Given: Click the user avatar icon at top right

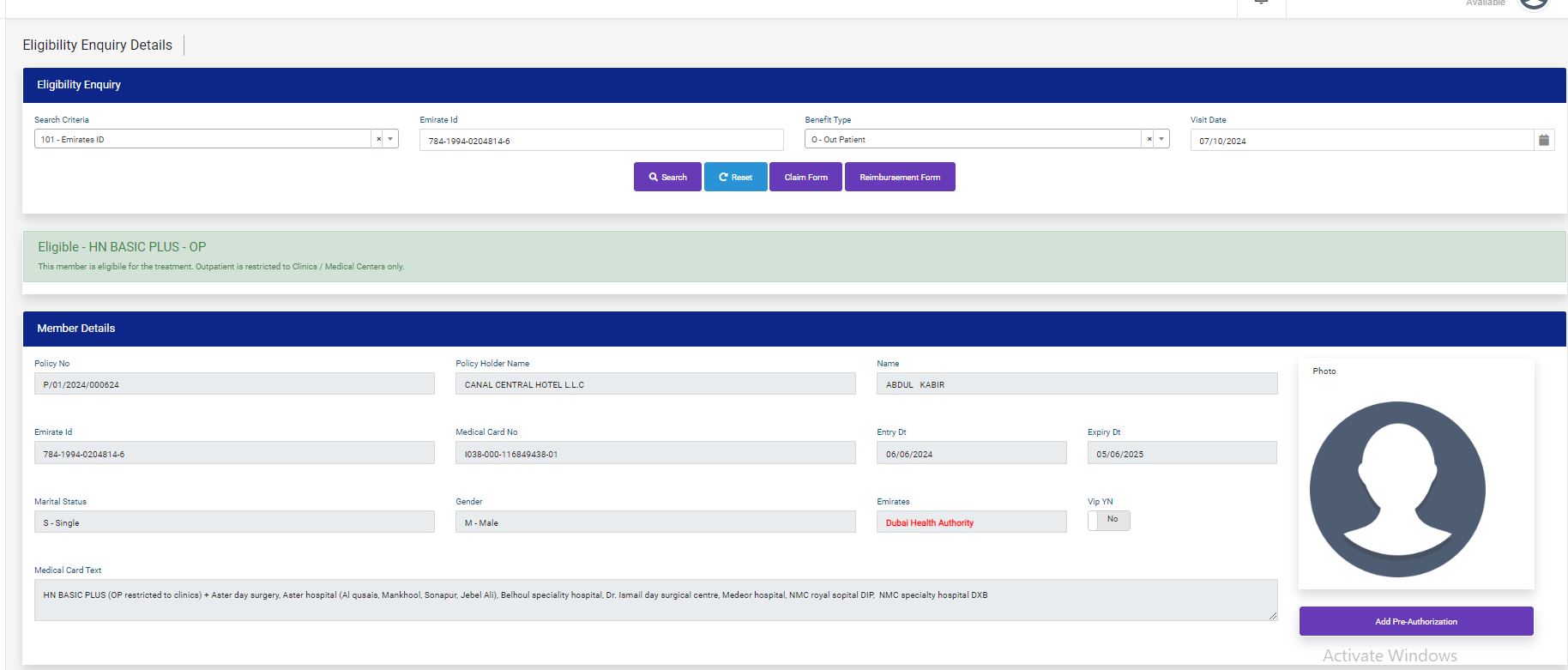Looking at the screenshot, I should pos(1533,3).
